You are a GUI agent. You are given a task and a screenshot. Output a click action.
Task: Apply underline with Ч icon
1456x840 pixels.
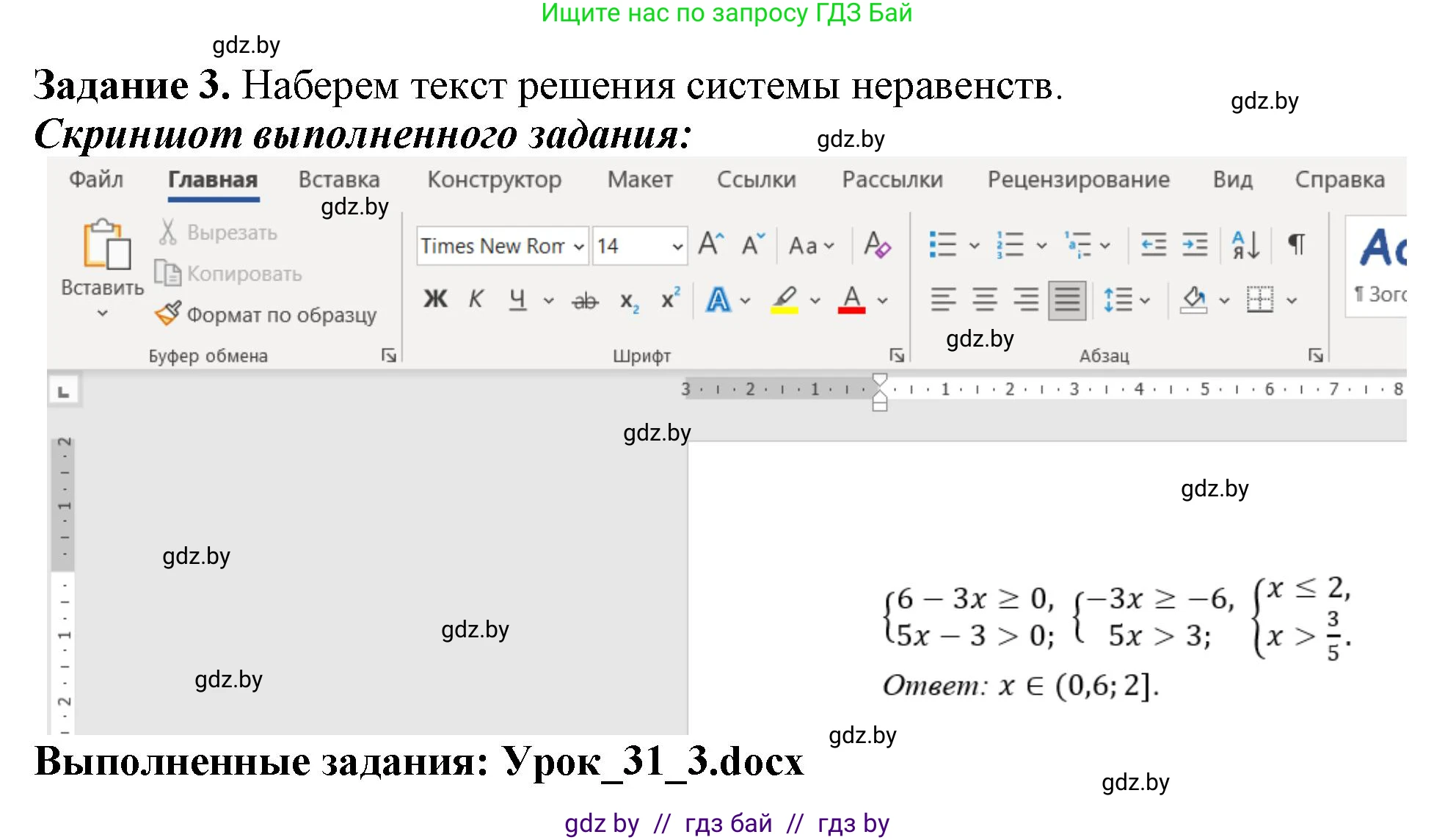point(517,299)
